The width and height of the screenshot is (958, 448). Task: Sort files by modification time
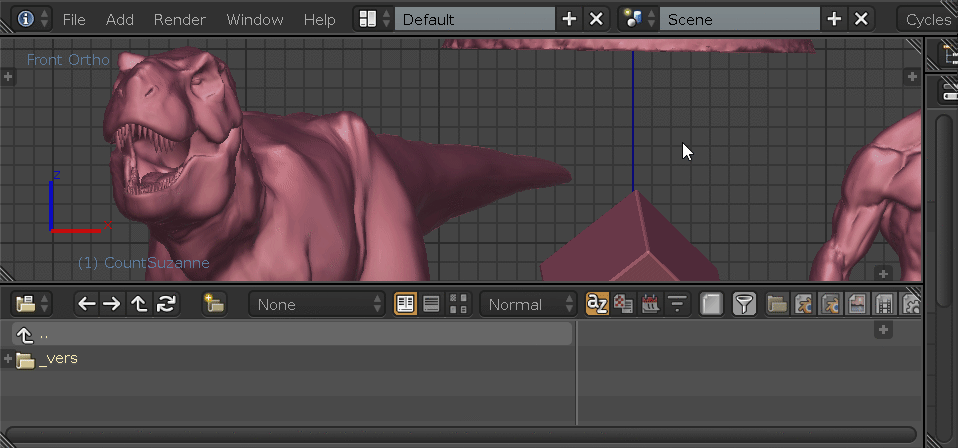coord(650,304)
